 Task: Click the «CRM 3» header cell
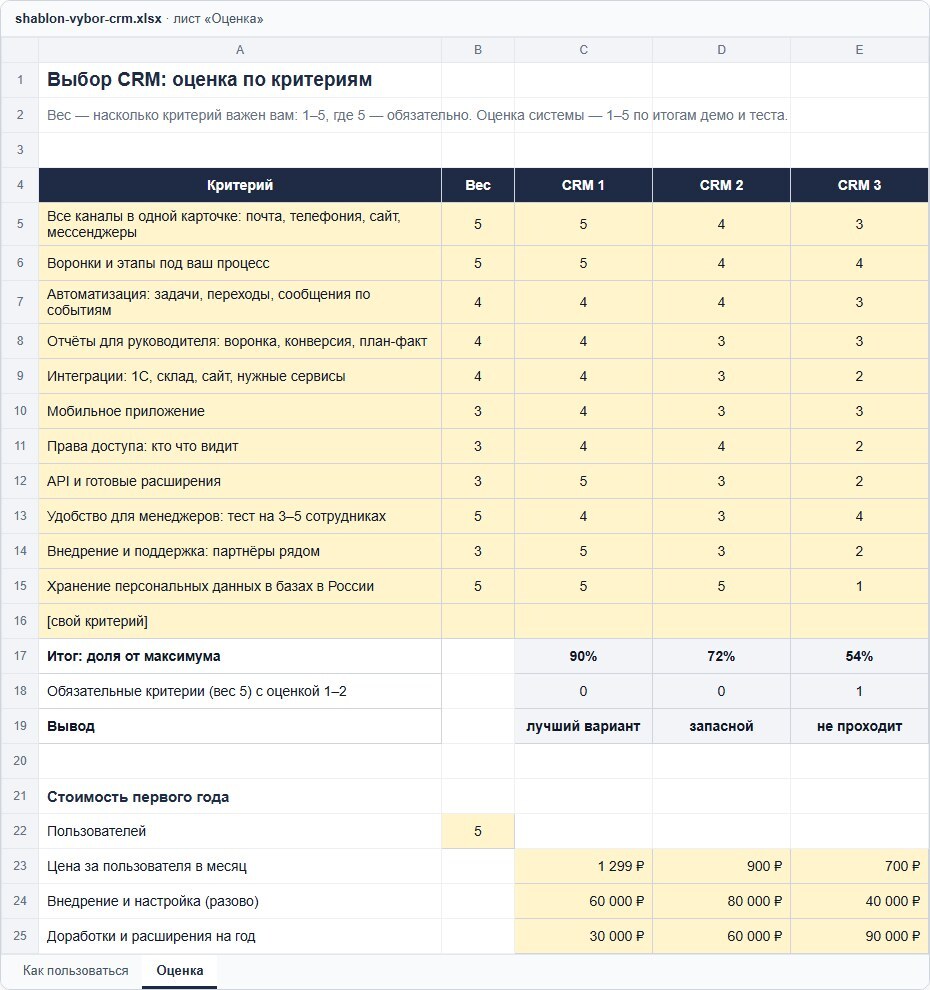(x=859, y=185)
